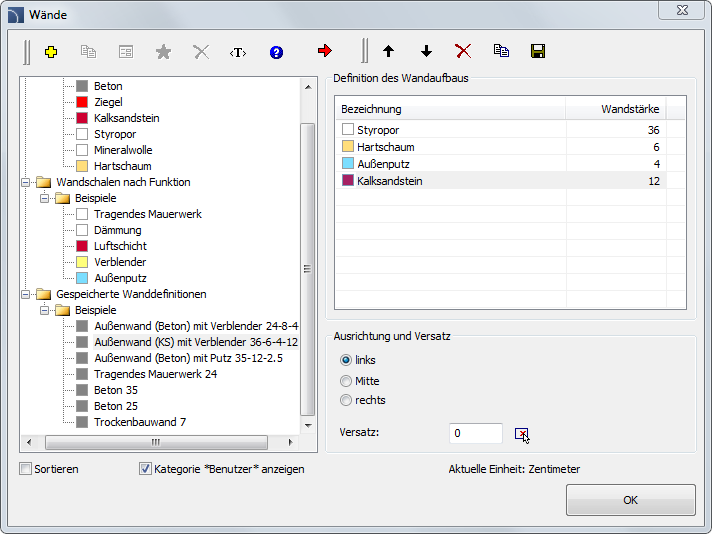This screenshot has height=534, width=712.
Task: Select Hartschaum row in layer table
Action: coord(501,147)
